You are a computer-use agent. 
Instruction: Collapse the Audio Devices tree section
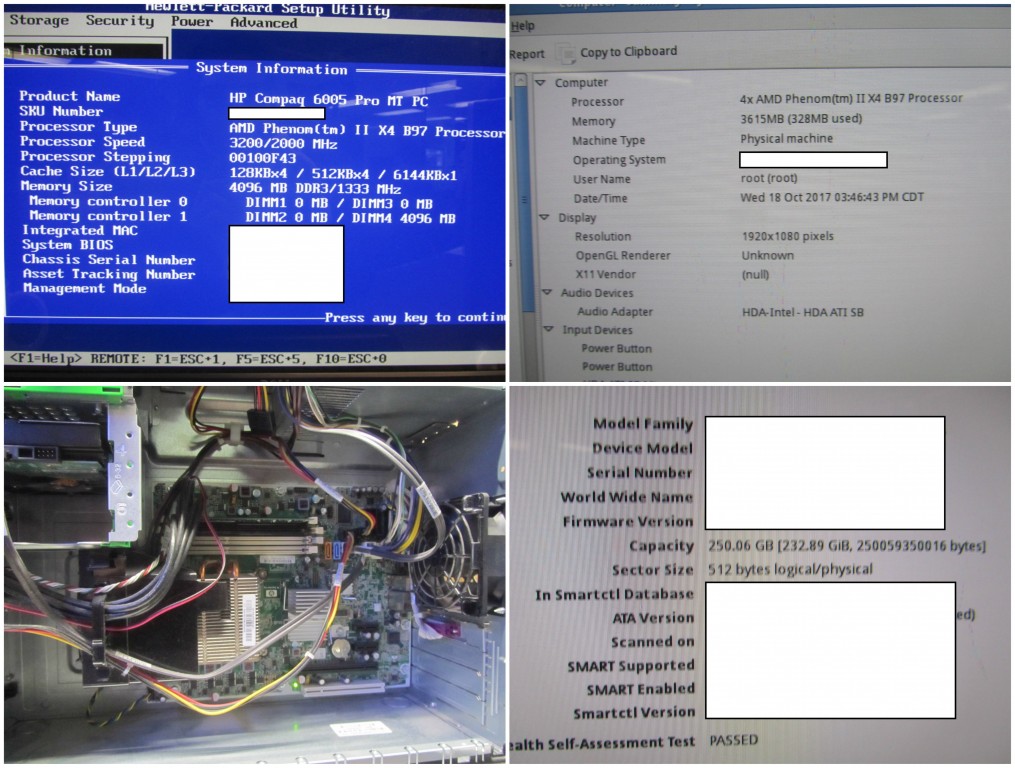548,293
